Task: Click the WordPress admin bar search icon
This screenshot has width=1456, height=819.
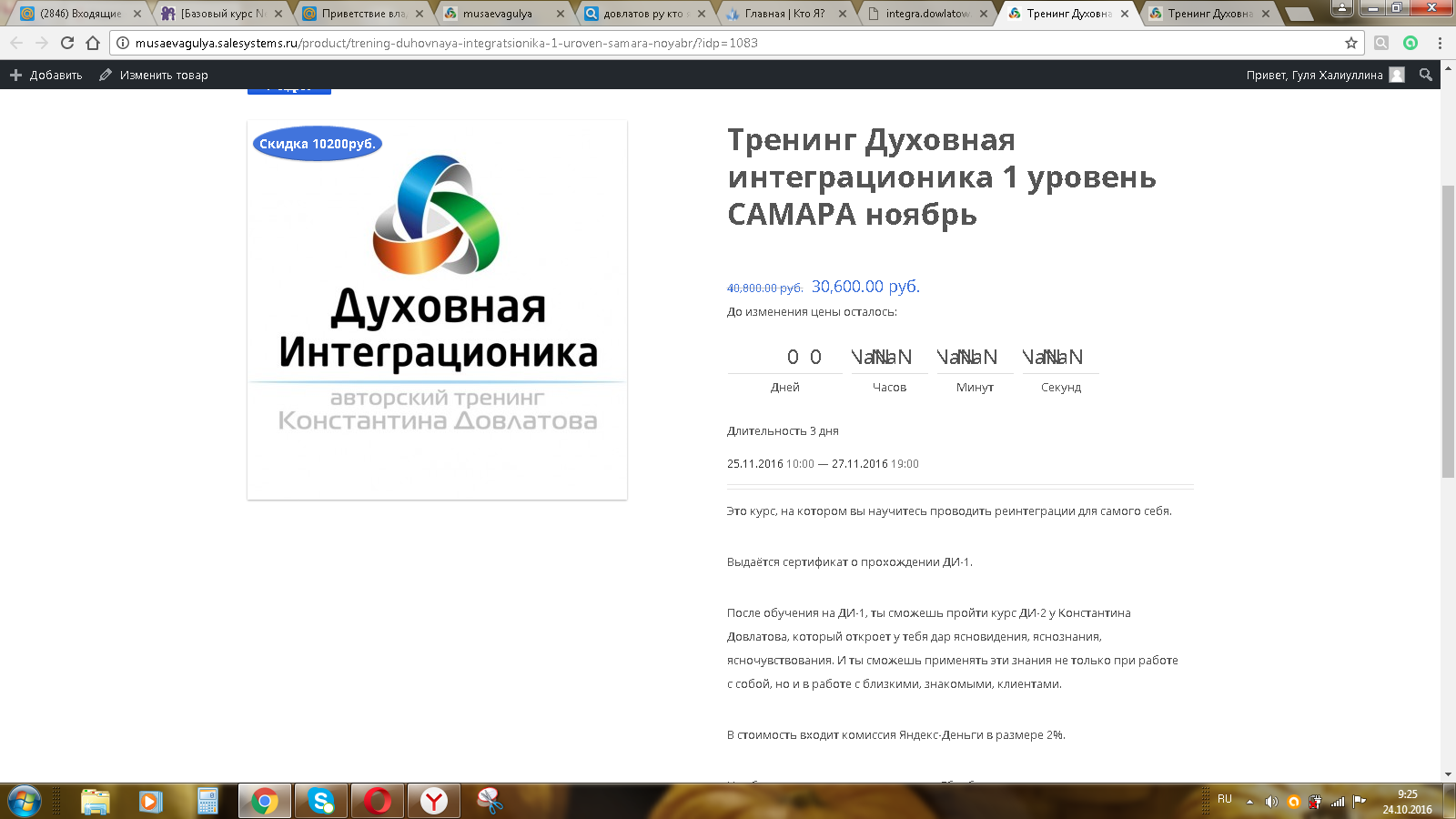Action: (x=1426, y=75)
